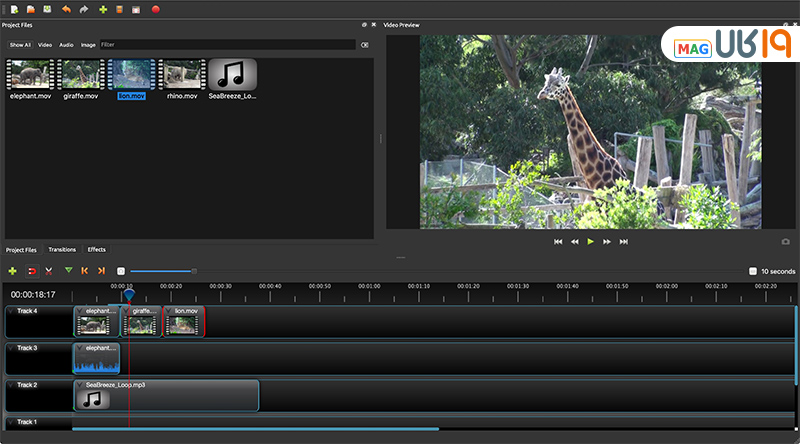Take a snapshot with the camera icon
The height and width of the screenshot is (444, 800).
[x=785, y=241]
